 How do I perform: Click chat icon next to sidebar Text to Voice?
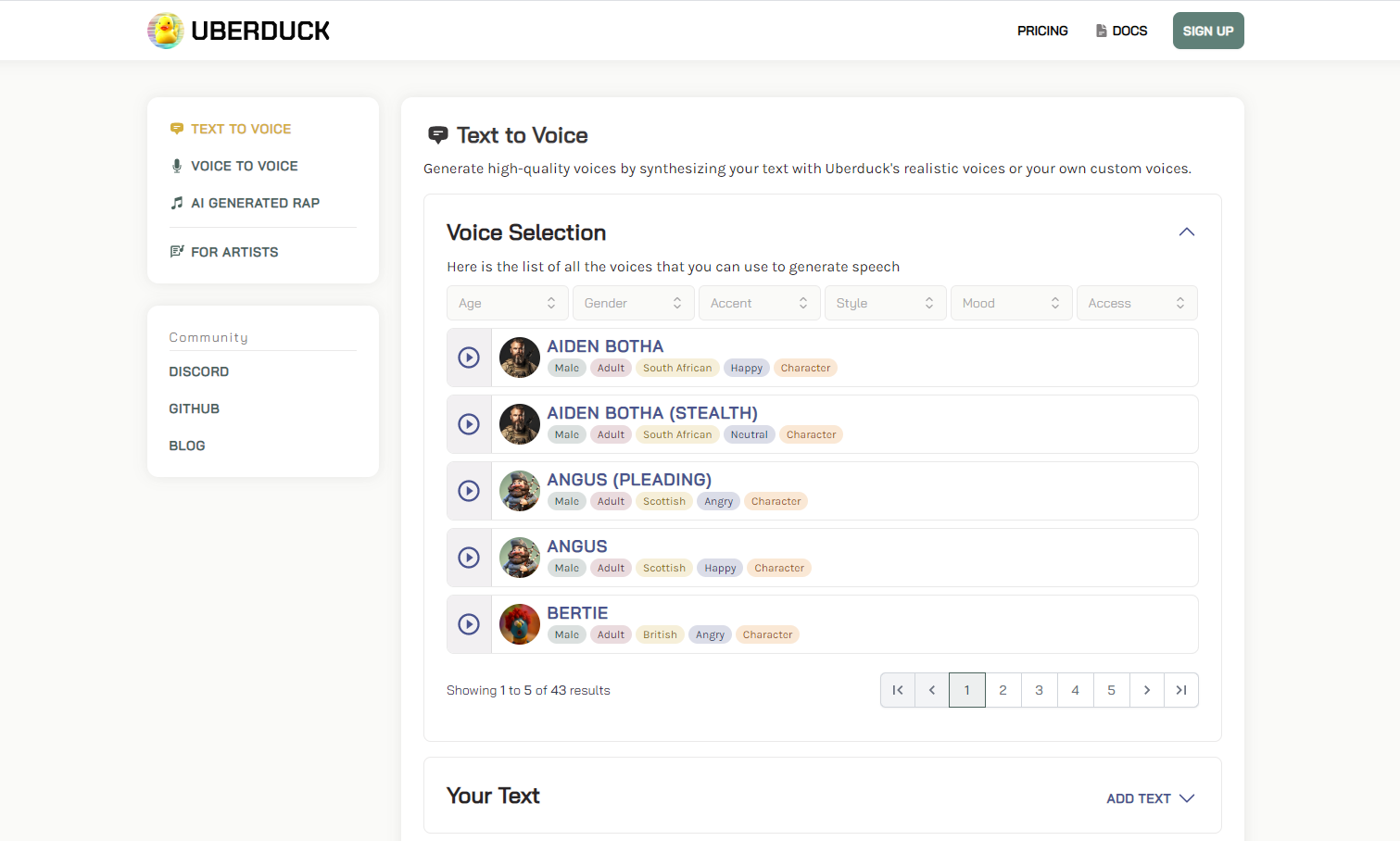(177, 129)
